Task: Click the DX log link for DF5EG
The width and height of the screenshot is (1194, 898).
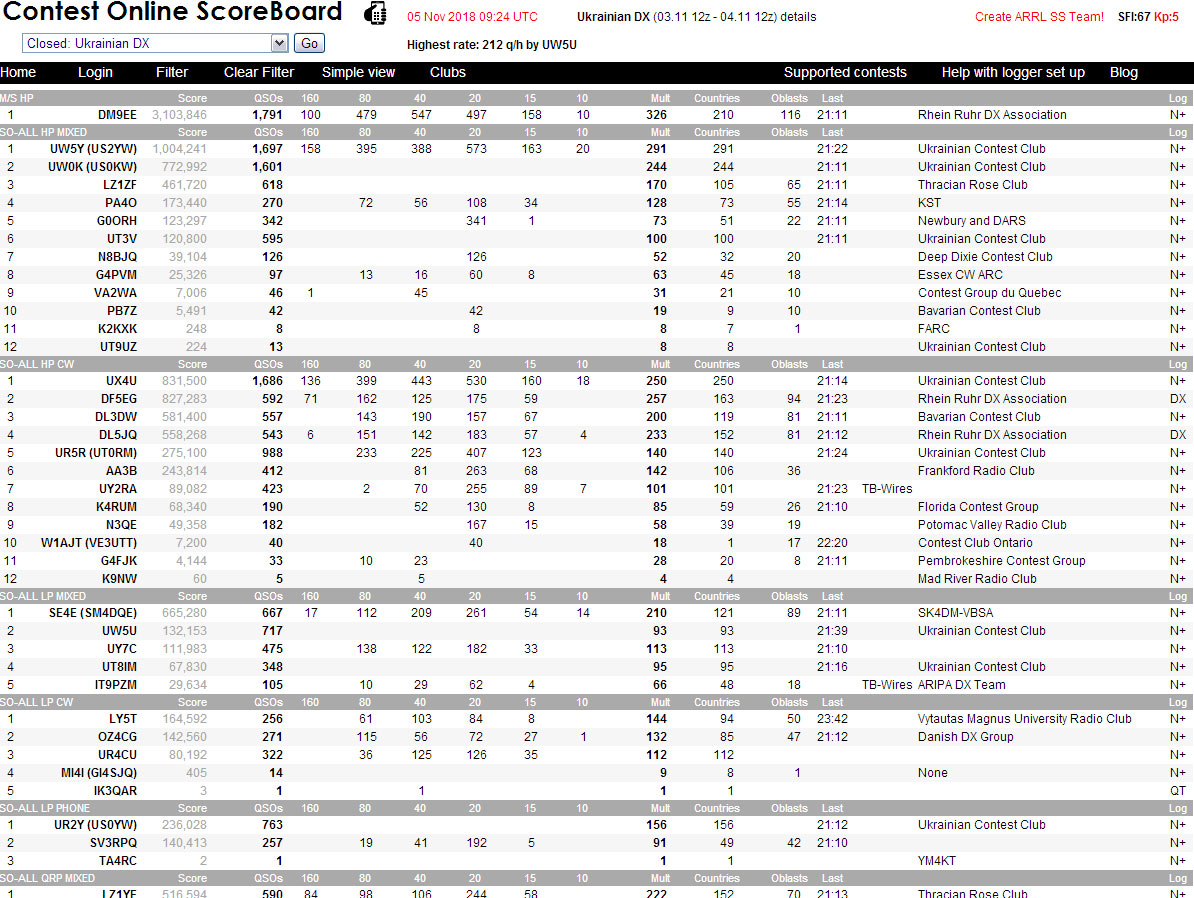Action: click(x=1180, y=398)
